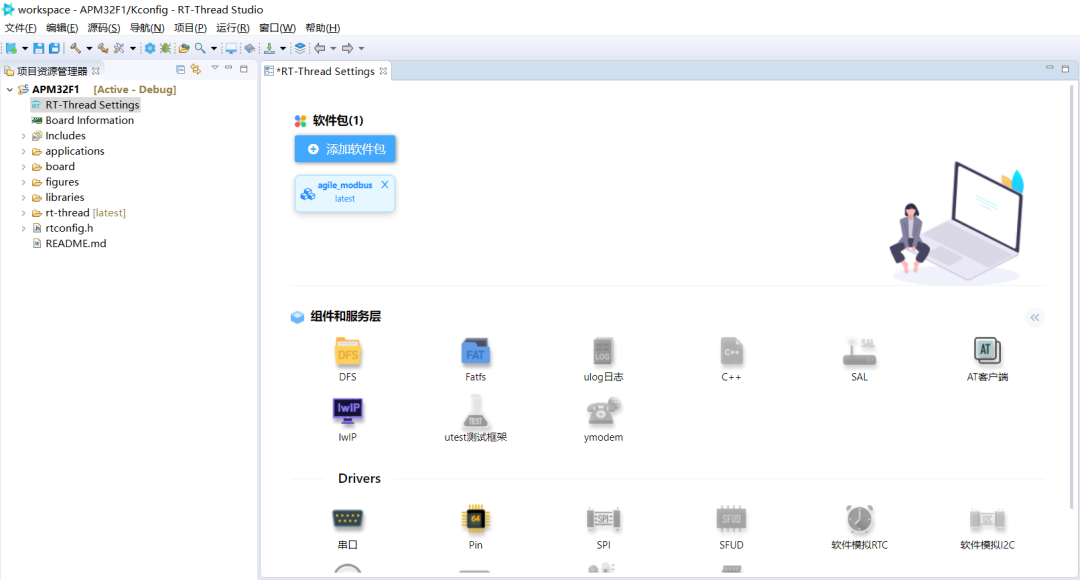The width and height of the screenshot is (1080, 580).
Task: Open the dropdown next to the hammer build icon
Action: pos(89,49)
